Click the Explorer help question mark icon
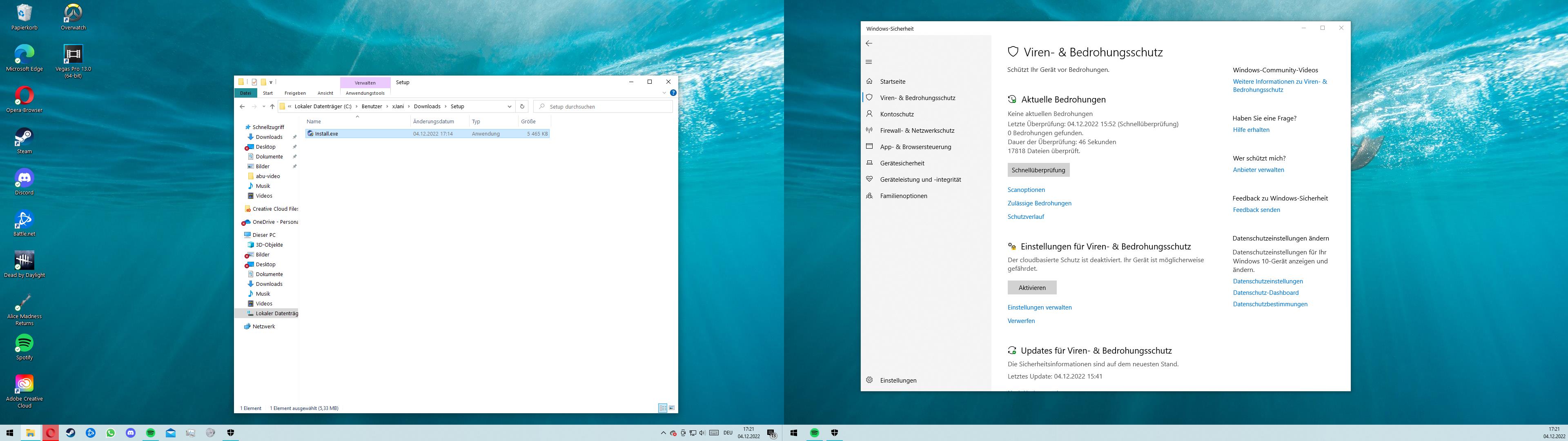1568x441 pixels. click(x=673, y=93)
